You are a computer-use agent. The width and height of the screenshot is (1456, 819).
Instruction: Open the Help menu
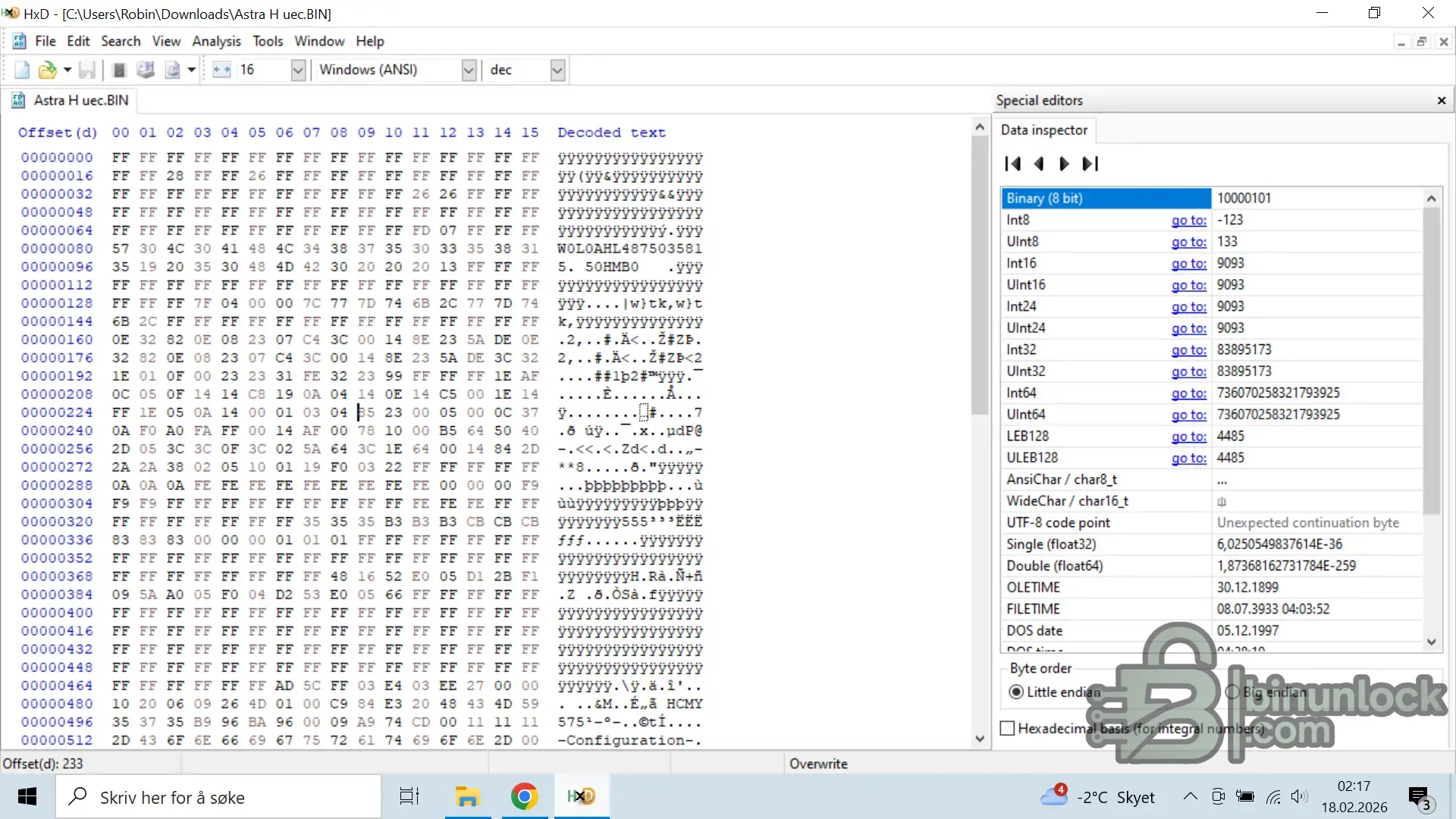coord(370,41)
